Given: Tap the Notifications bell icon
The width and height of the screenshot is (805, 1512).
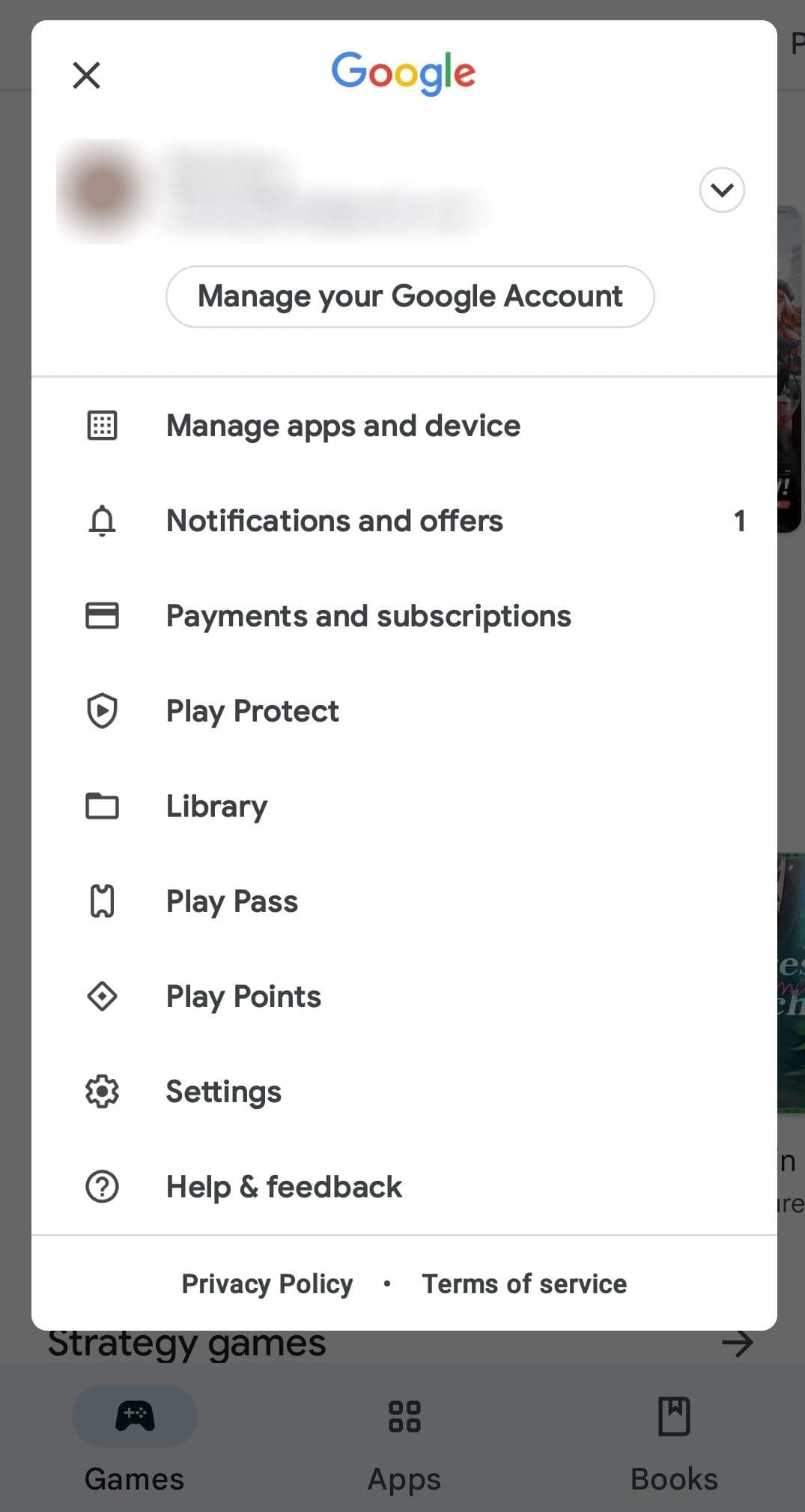Looking at the screenshot, I should pyautogui.click(x=102, y=521).
